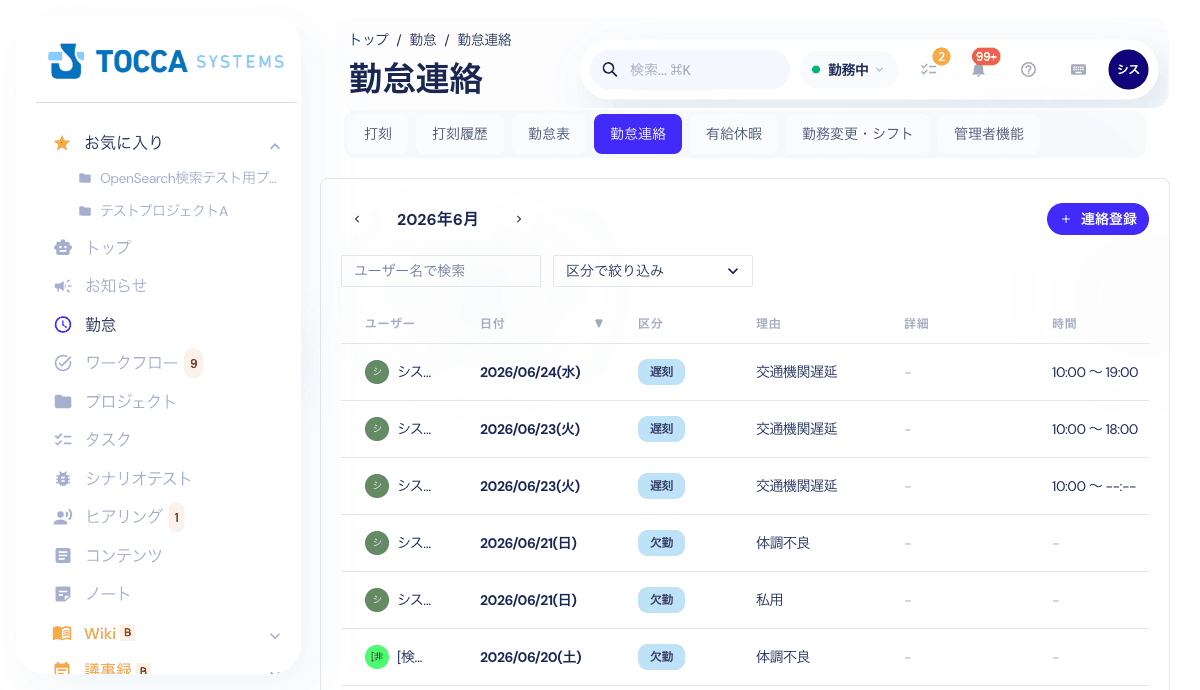Click the ワークフロー checkmark icon
This screenshot has height=690, width=1200.
(x=63, y=363)
